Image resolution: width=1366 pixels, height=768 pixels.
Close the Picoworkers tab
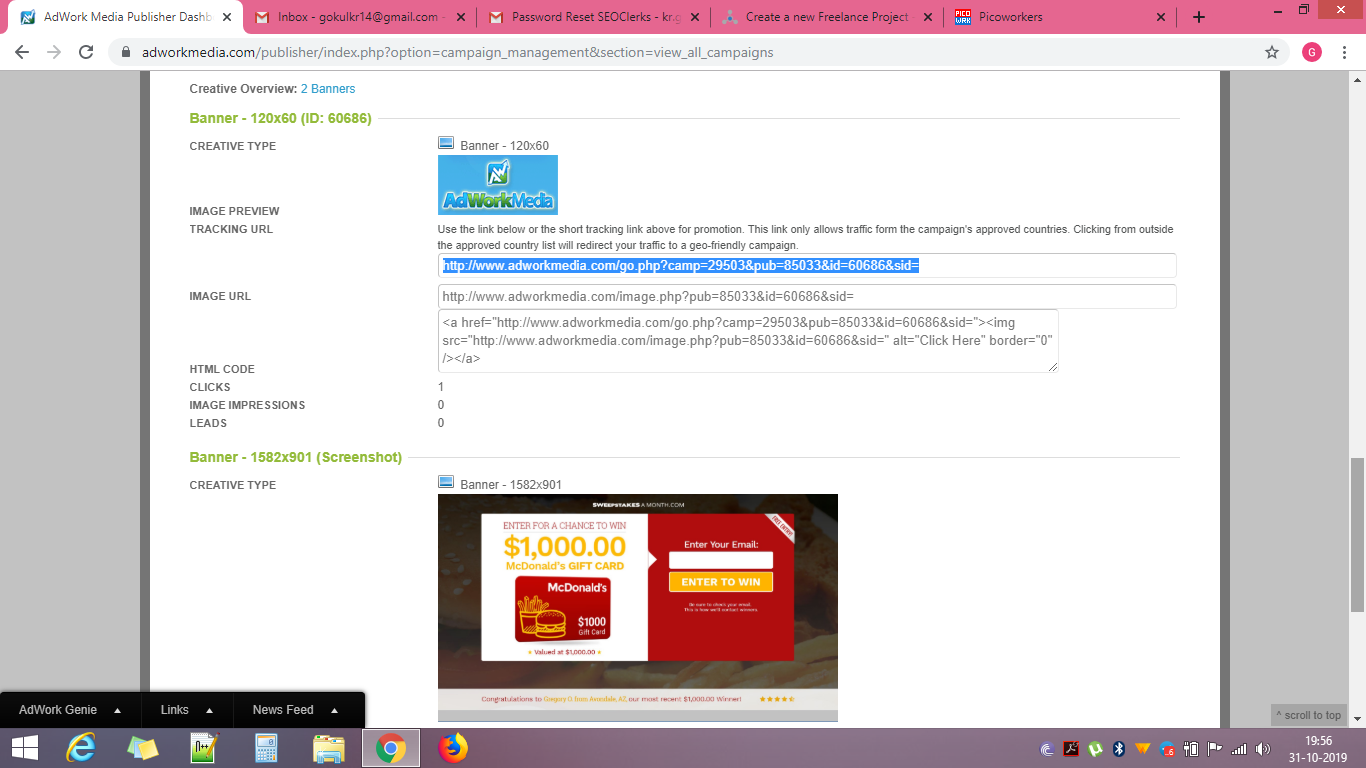(1161, 17)
